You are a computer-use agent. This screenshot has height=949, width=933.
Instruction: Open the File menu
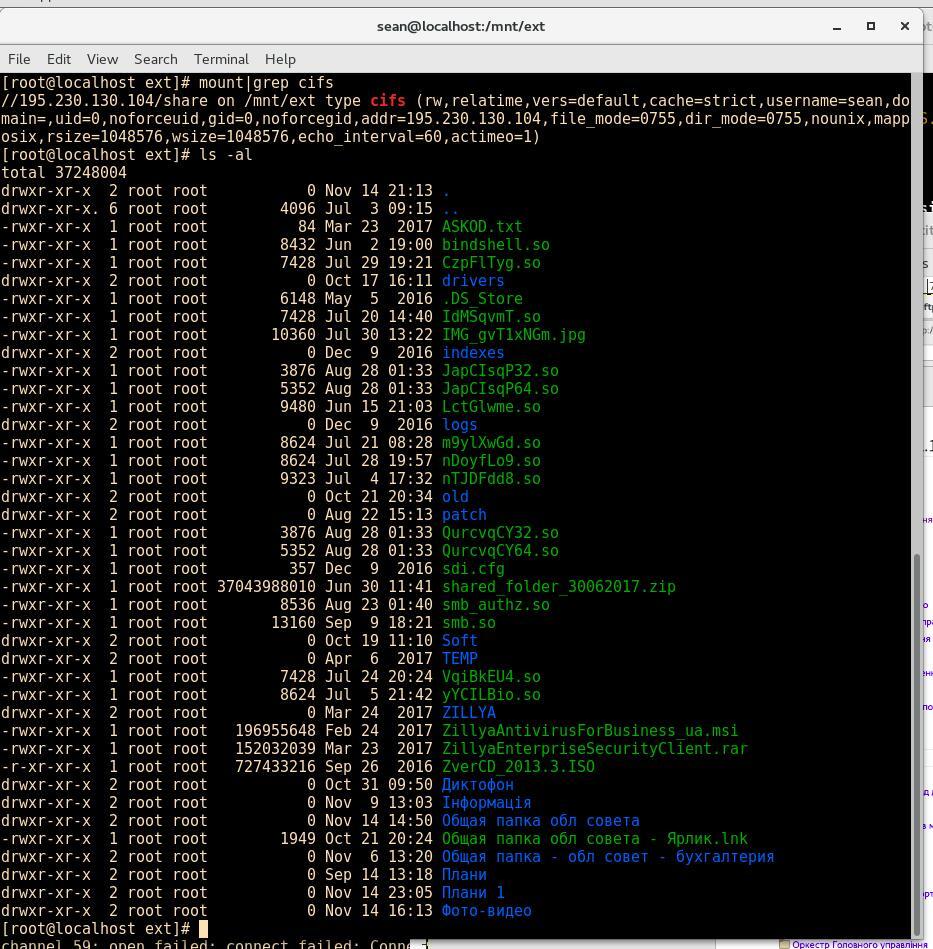tap(19, 59)
